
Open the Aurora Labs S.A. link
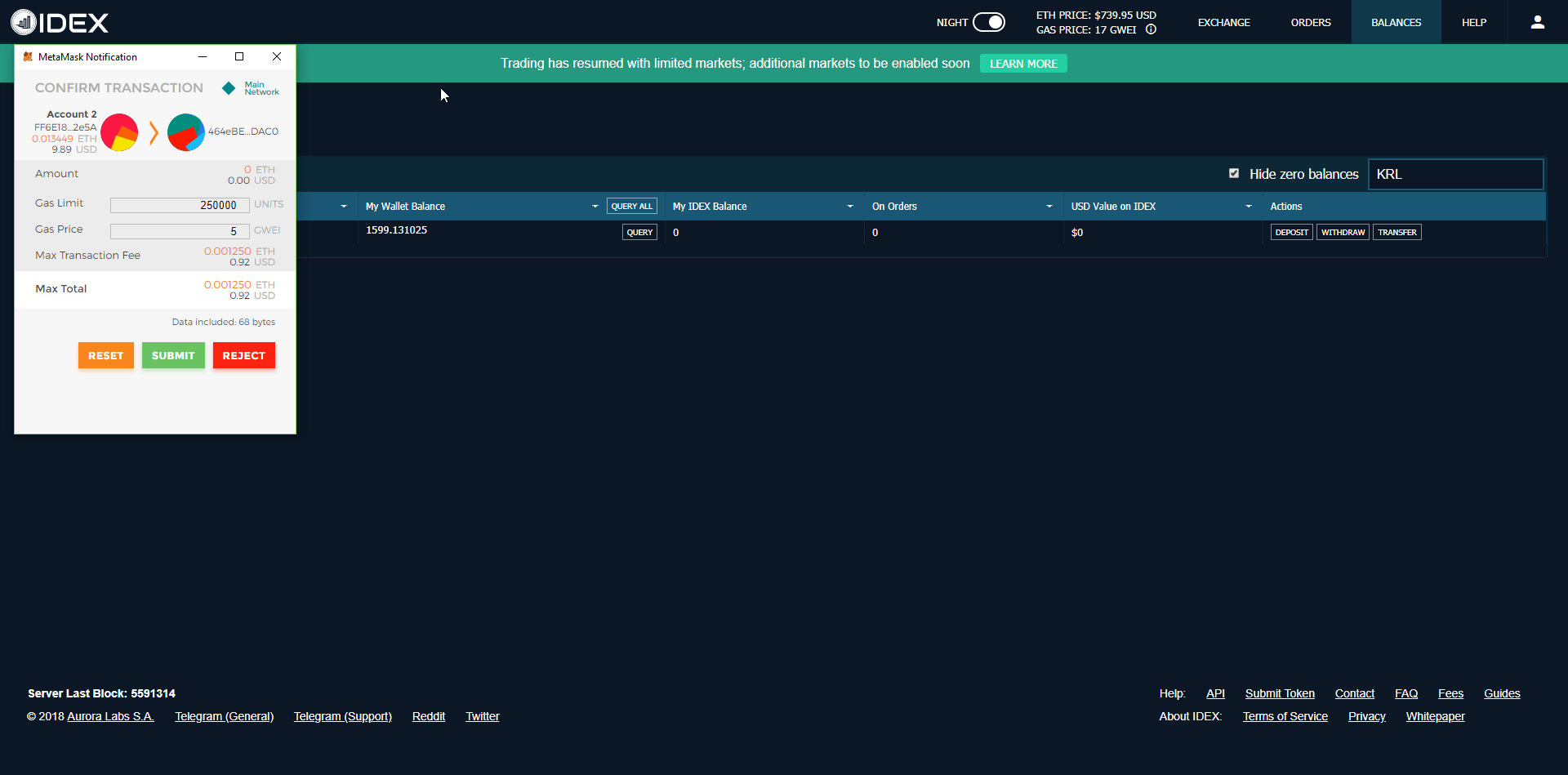(110, 716)
